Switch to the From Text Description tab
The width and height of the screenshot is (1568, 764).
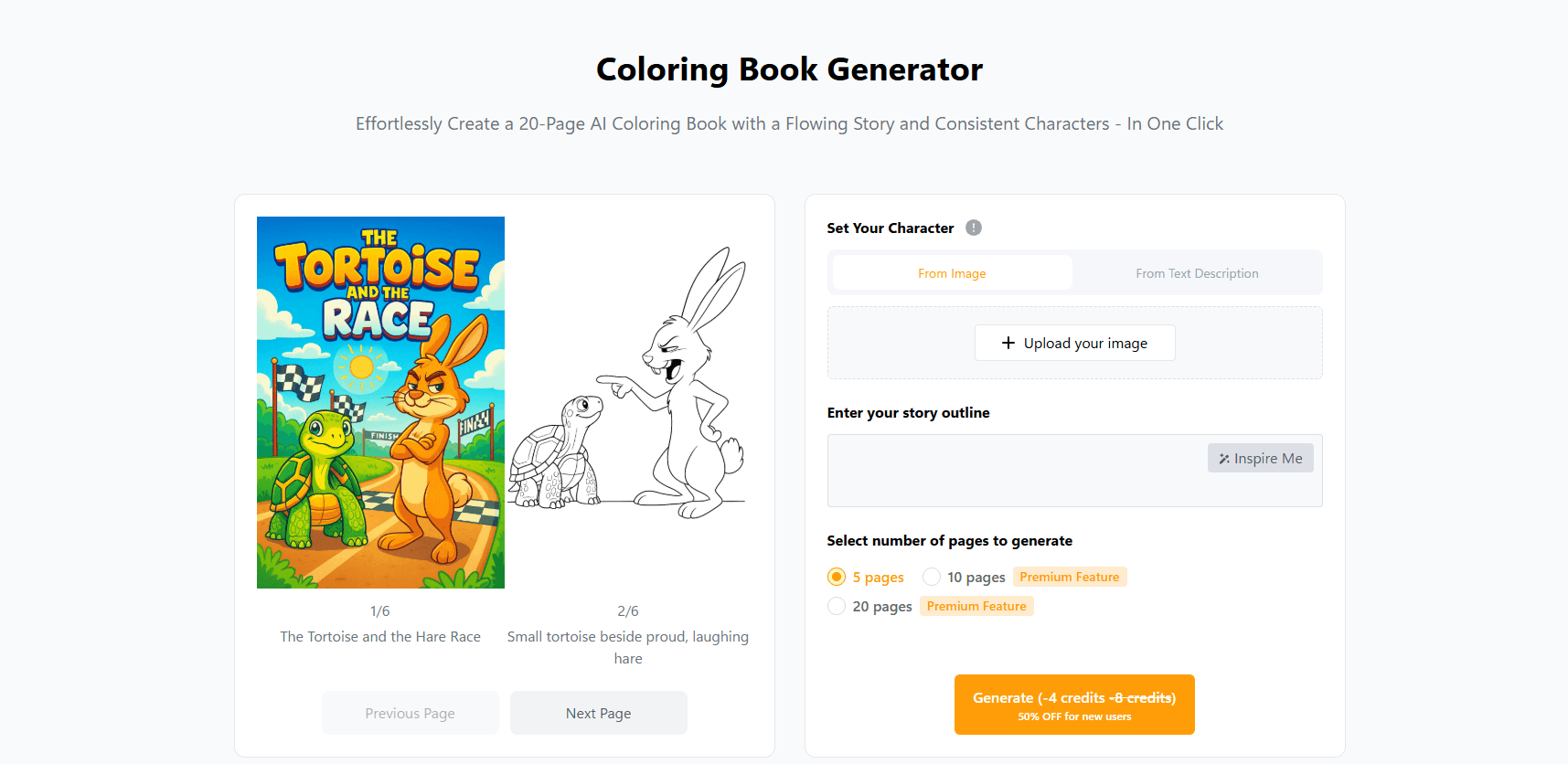(1197, 272)
